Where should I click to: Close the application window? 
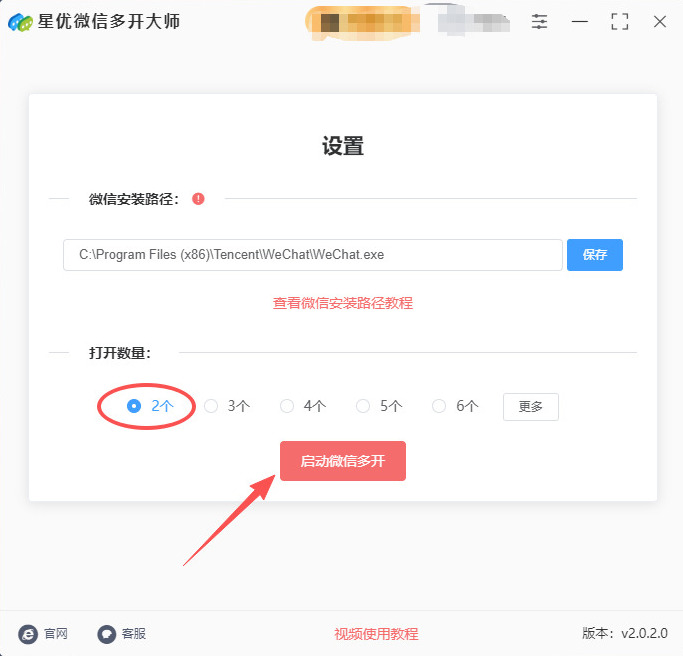coord(659,21)
